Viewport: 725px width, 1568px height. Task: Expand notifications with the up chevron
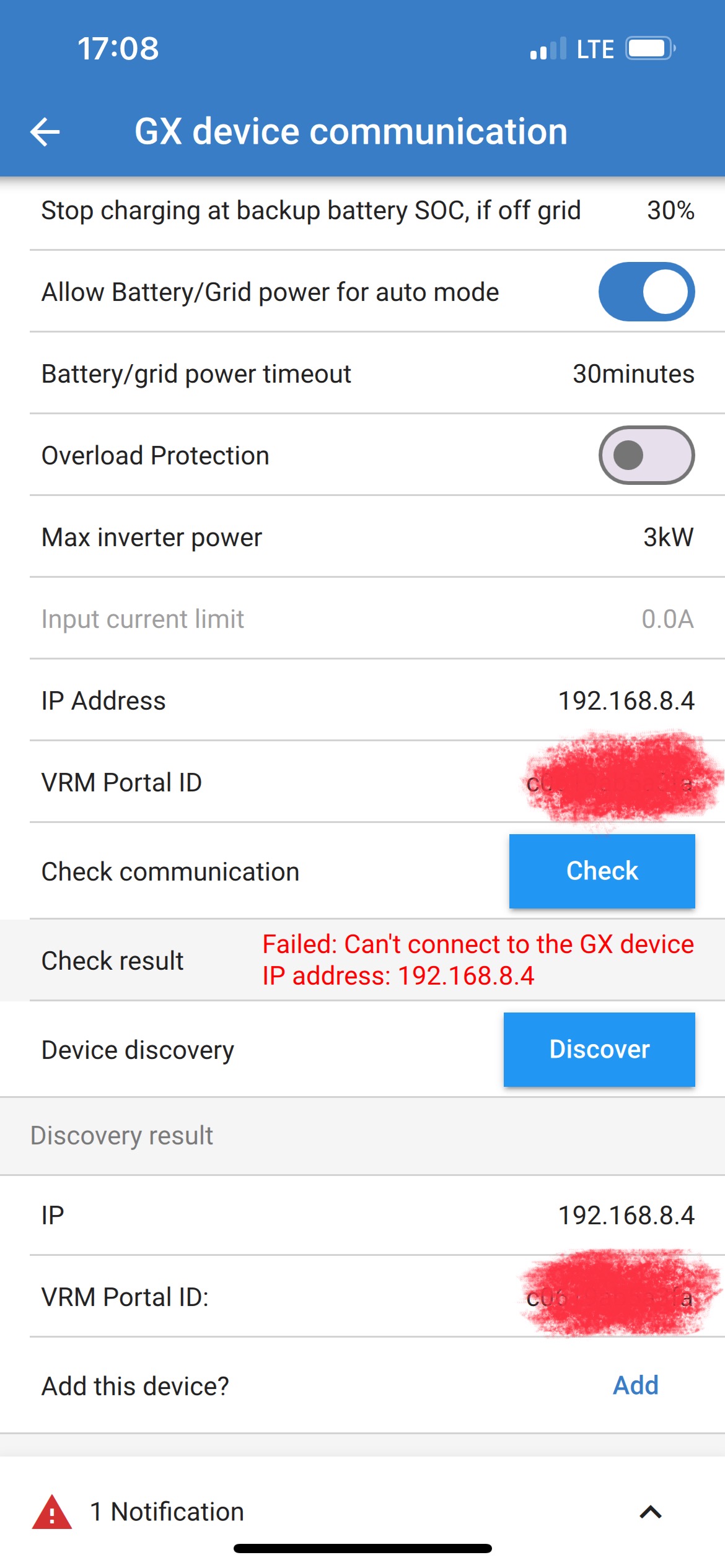[x=650, y=1513]
